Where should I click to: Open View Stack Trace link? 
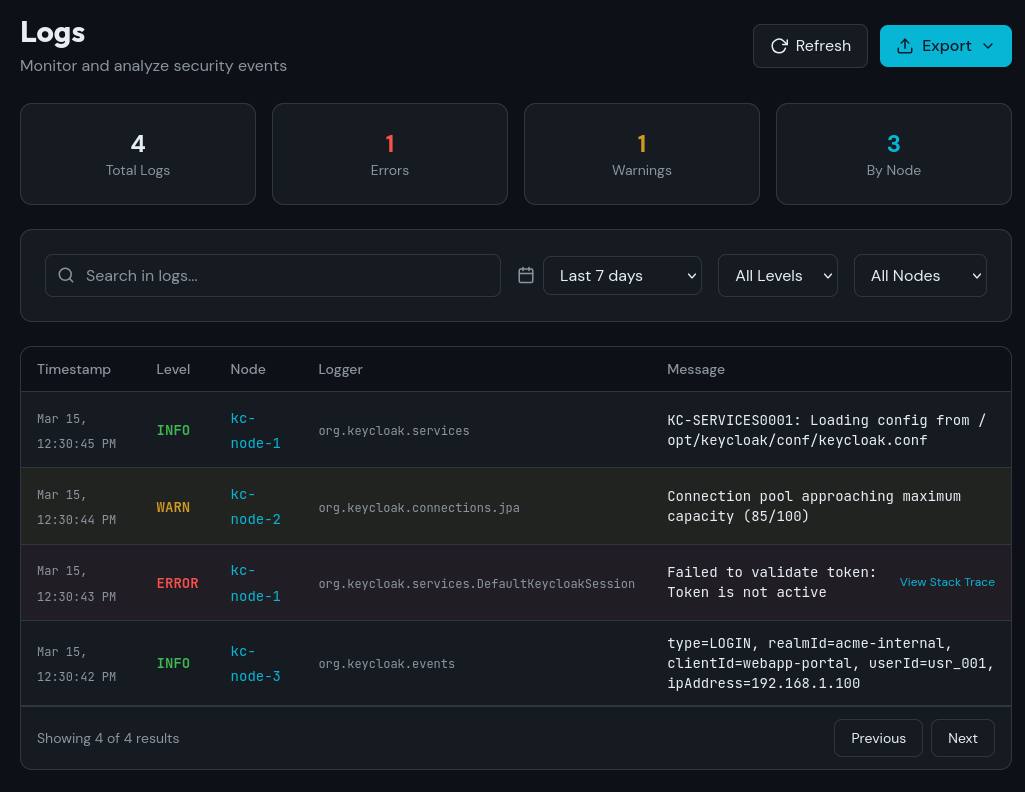coord(946,582)
